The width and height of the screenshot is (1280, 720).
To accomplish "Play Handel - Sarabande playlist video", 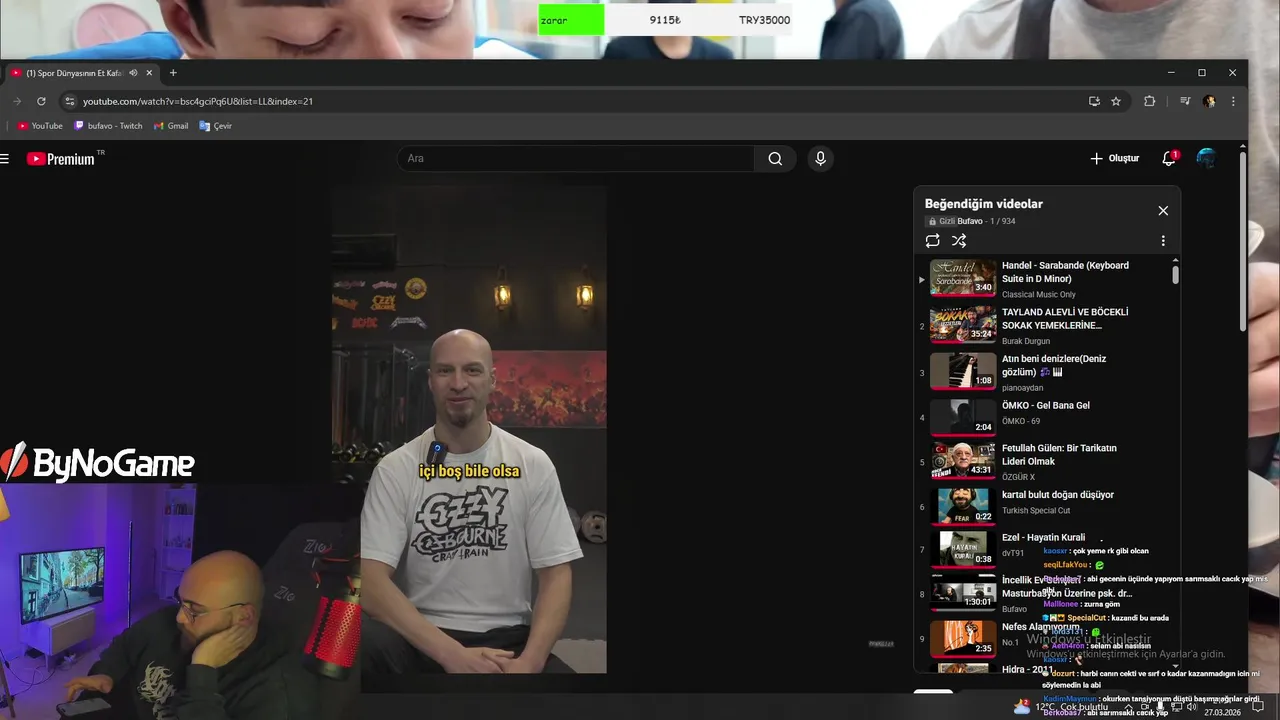I will coord(1045,278).
